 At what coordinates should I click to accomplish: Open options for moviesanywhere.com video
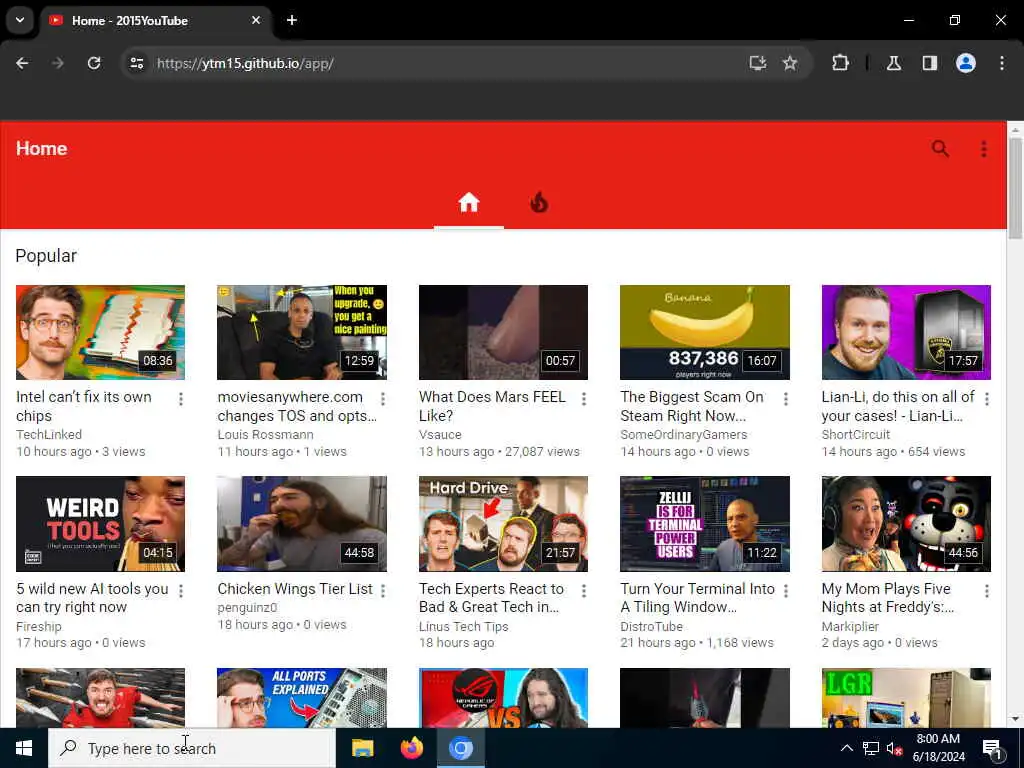point(383,398)
